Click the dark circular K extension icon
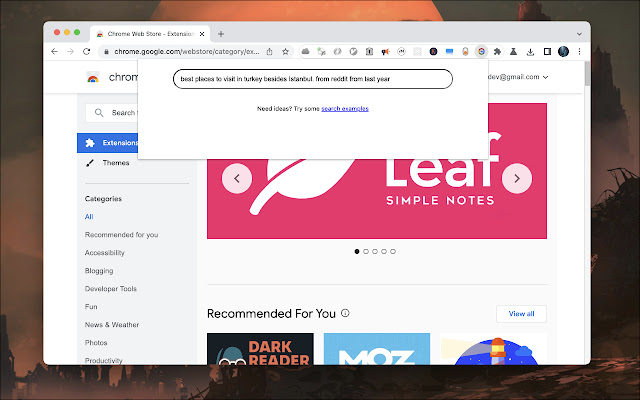 coord(433,51)
